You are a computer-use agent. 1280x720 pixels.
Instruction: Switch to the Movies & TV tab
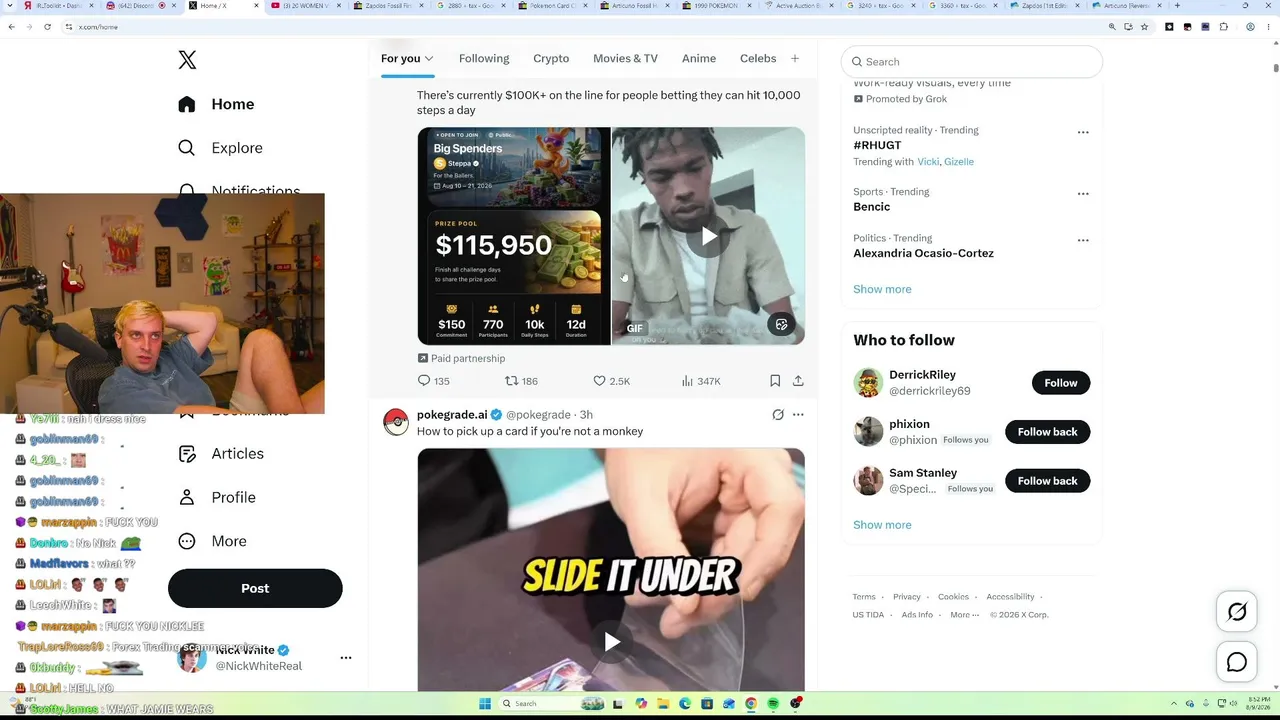(625, 58)
